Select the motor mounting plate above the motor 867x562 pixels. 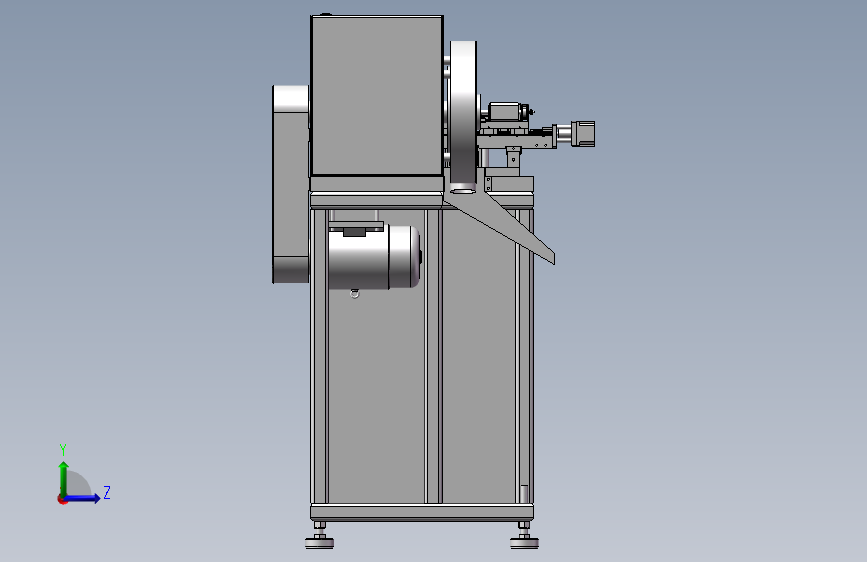[356, 226]
